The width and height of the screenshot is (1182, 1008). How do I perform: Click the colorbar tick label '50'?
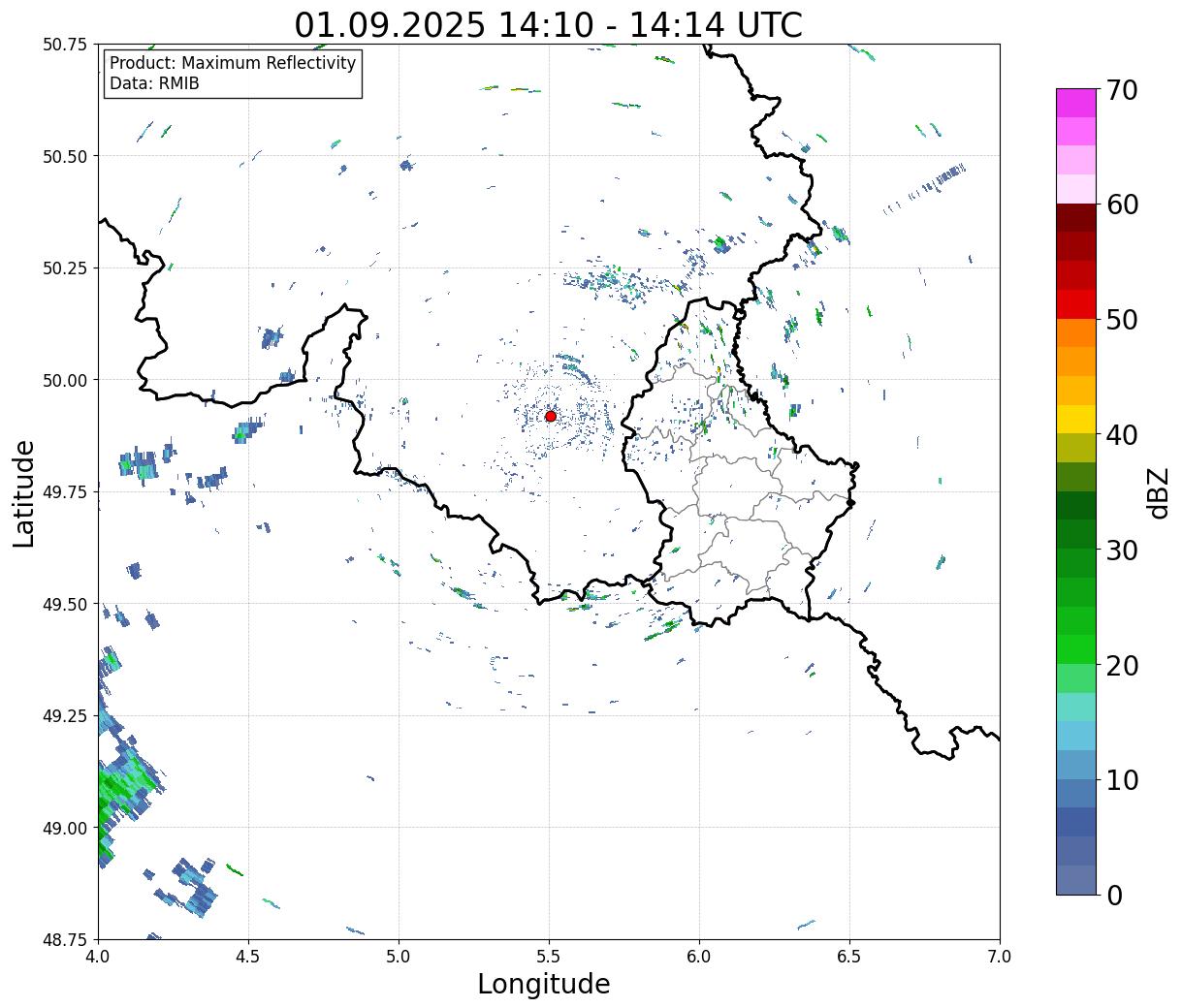pyautogui.click(x=1122, y=320)
